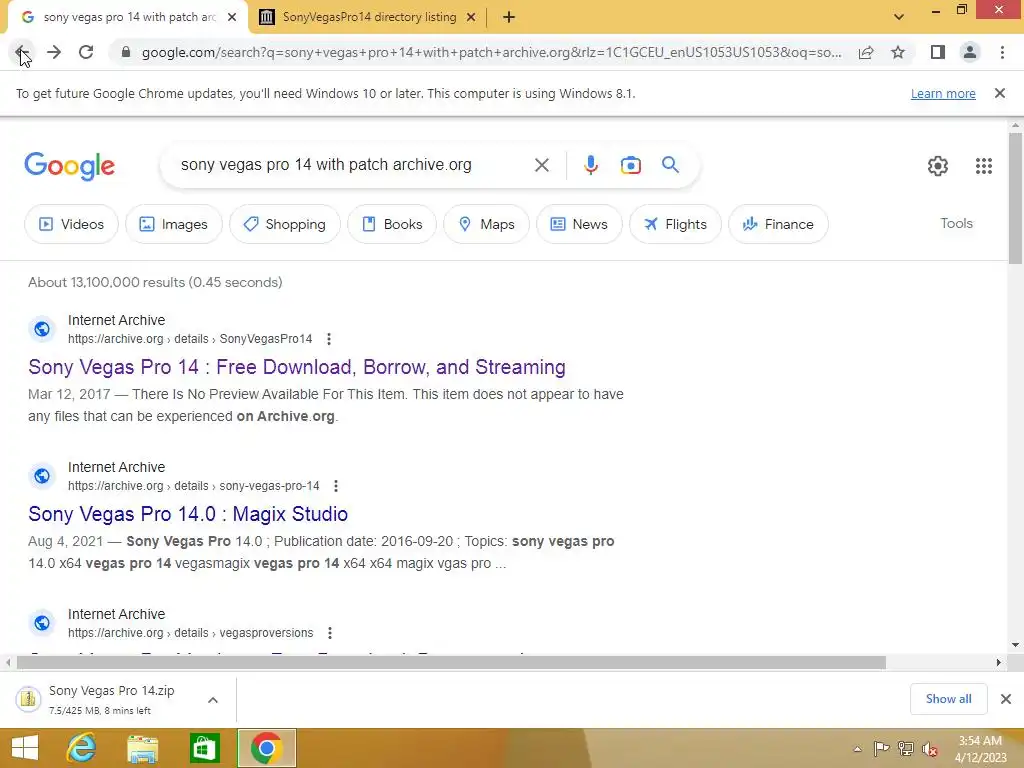Screen dimensions: 1024x768
Task: Open Action Center flag icon in tray
Action: coord(882,748)
